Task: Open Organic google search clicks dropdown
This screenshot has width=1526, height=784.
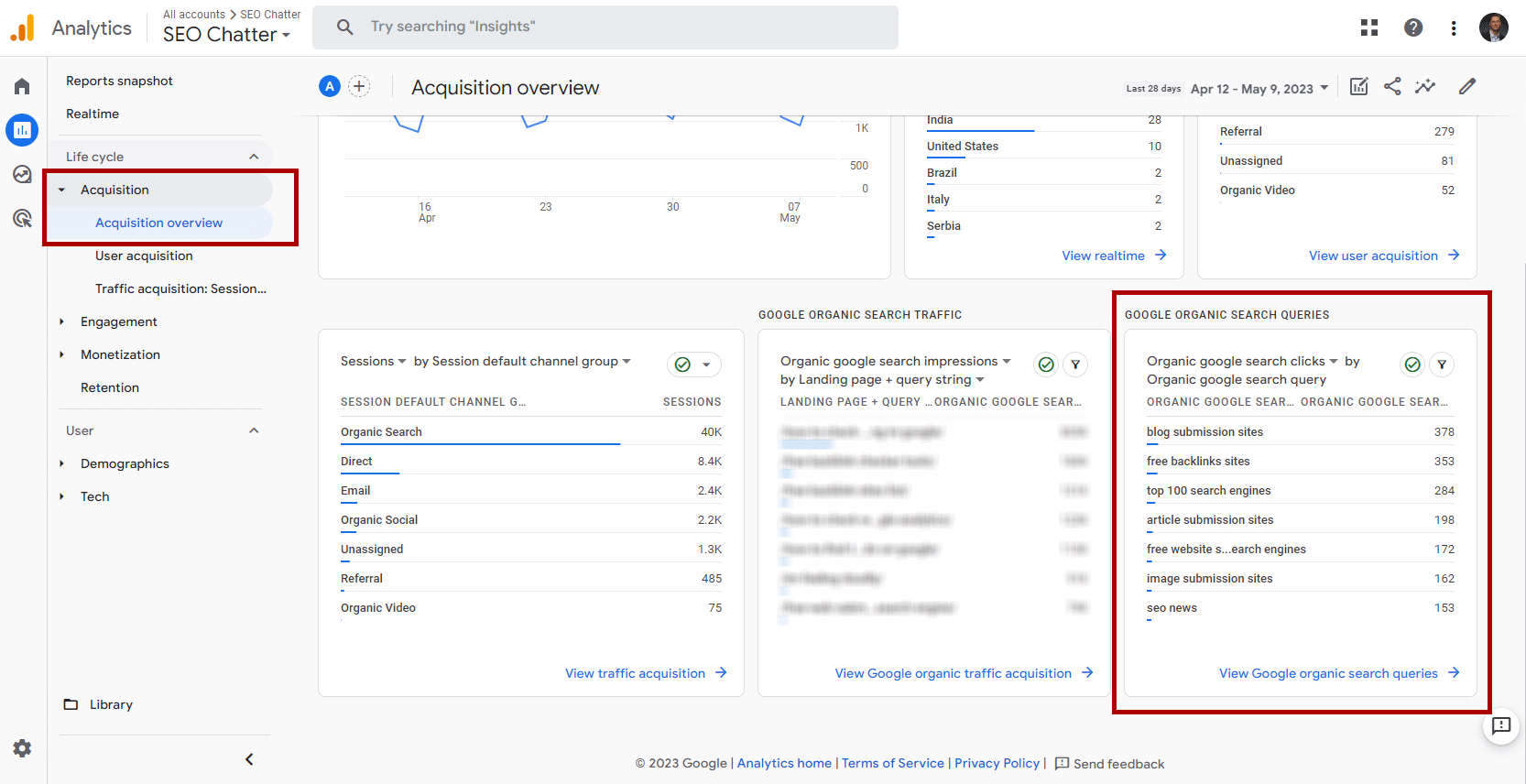Action: (x=1242, y=361)
